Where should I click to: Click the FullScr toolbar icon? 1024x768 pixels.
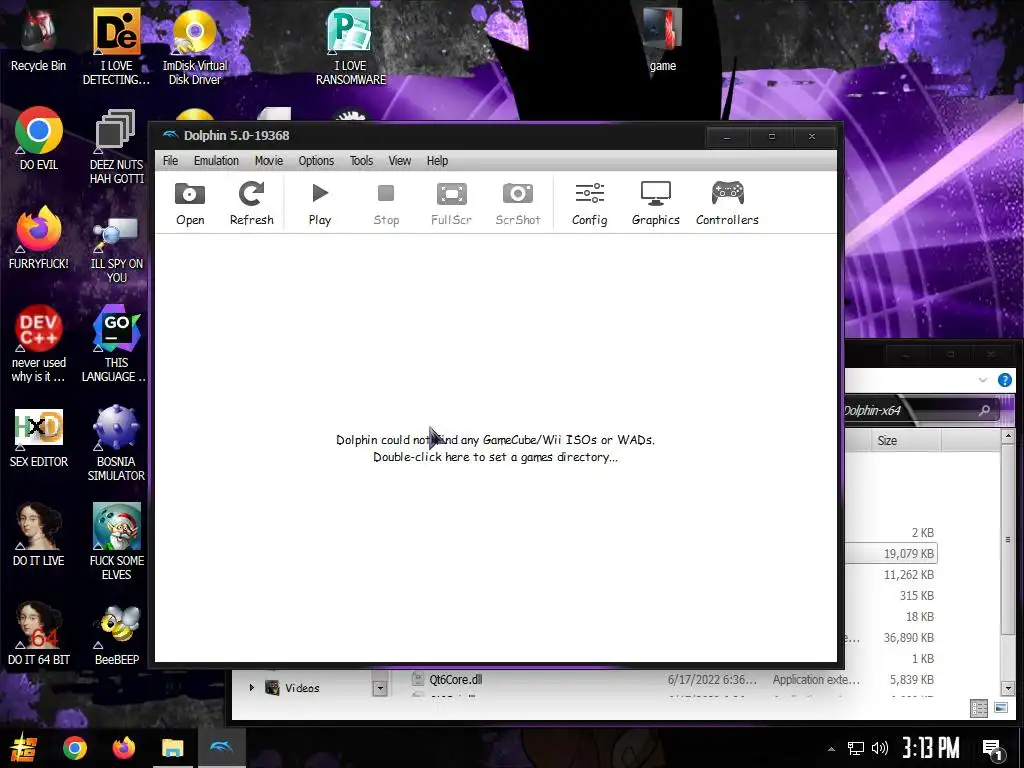pyautogui.click(x=451, y=203)
